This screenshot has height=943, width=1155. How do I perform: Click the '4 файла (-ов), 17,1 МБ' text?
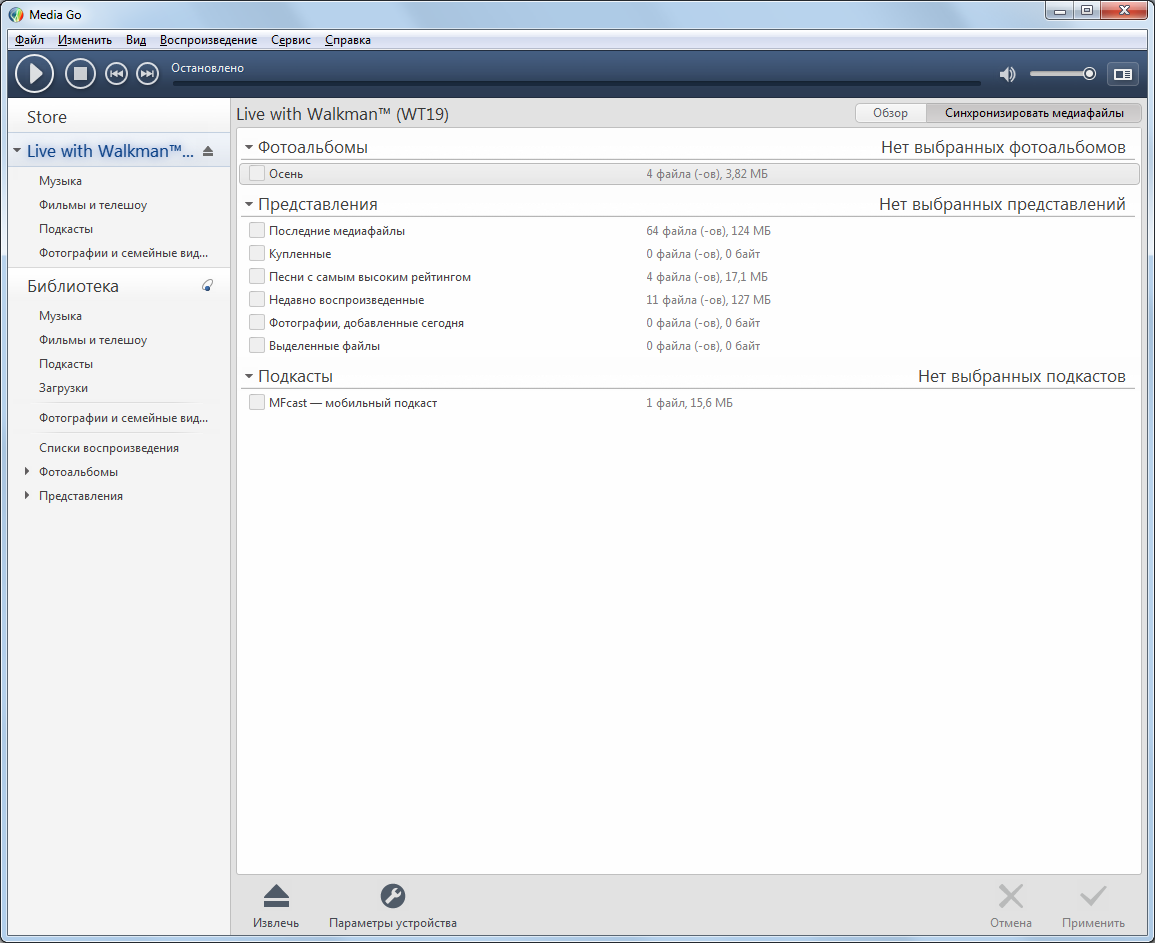[x=707, y=277]
